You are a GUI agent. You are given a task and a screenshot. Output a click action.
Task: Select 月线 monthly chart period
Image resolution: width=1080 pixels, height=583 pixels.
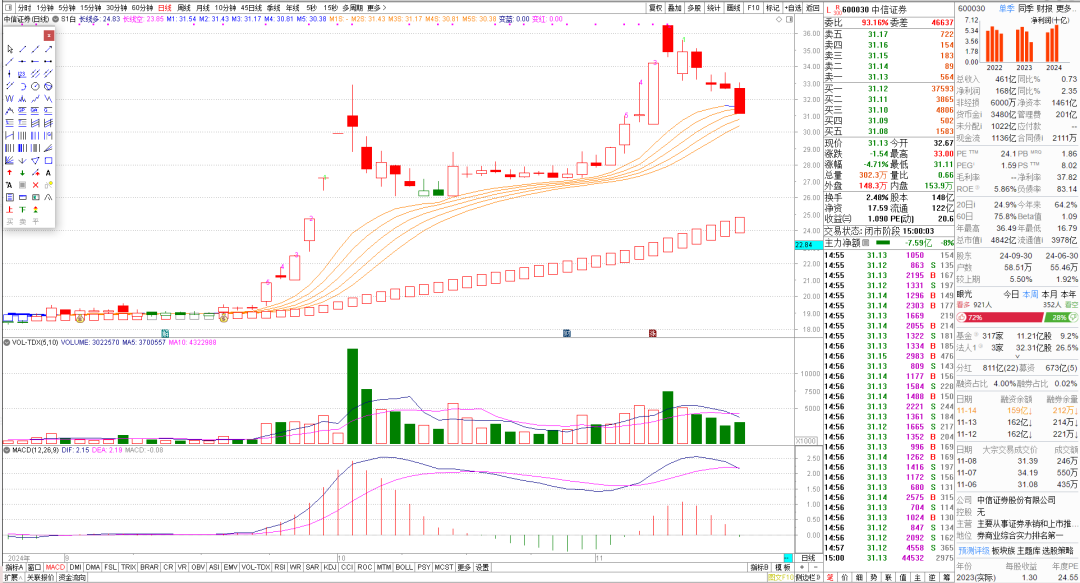[202, 8]
